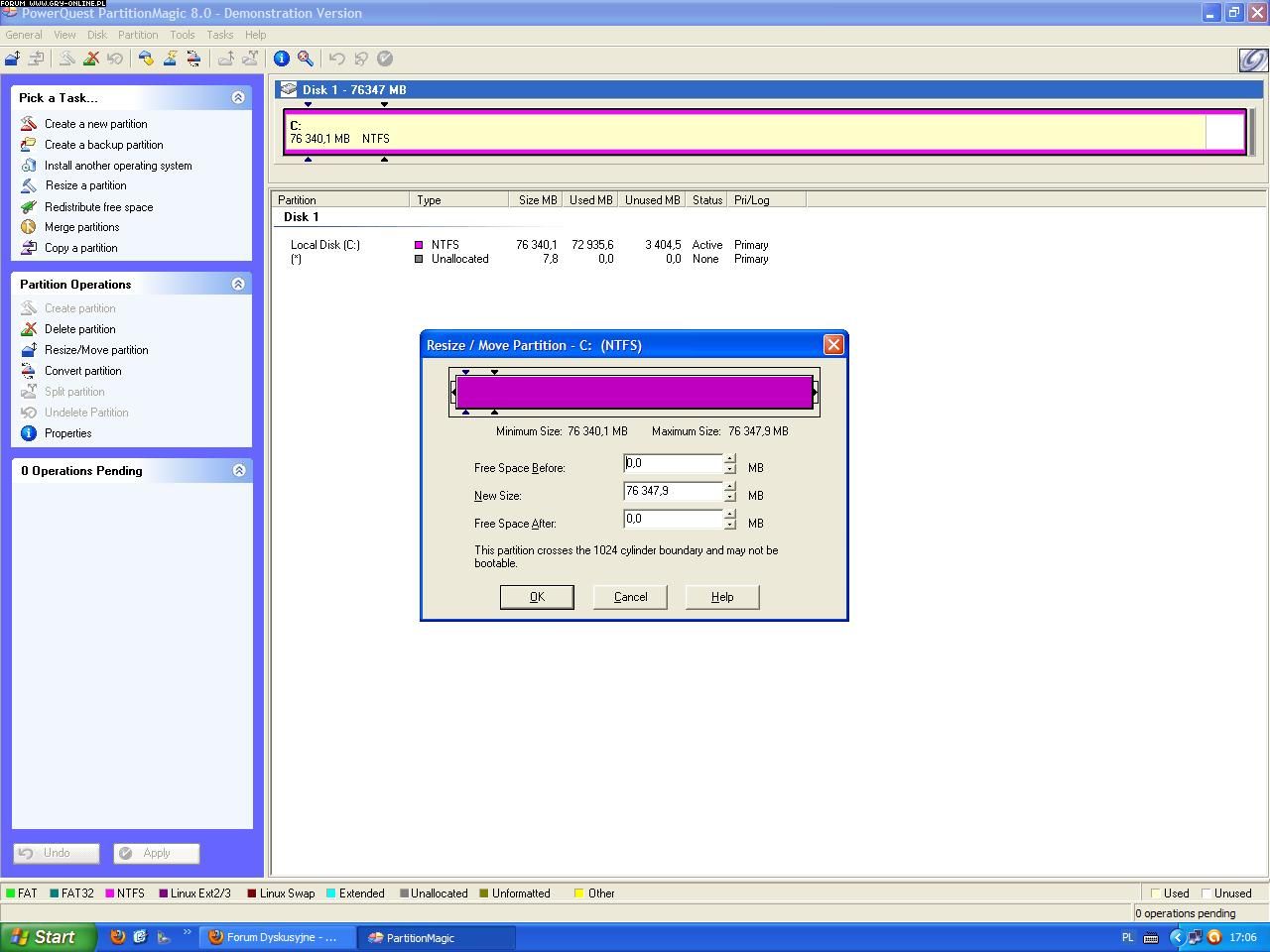Select the Unallocated partition row
Image resolution: width=1270 pixels, height=952 pixels.
(530, 259)
